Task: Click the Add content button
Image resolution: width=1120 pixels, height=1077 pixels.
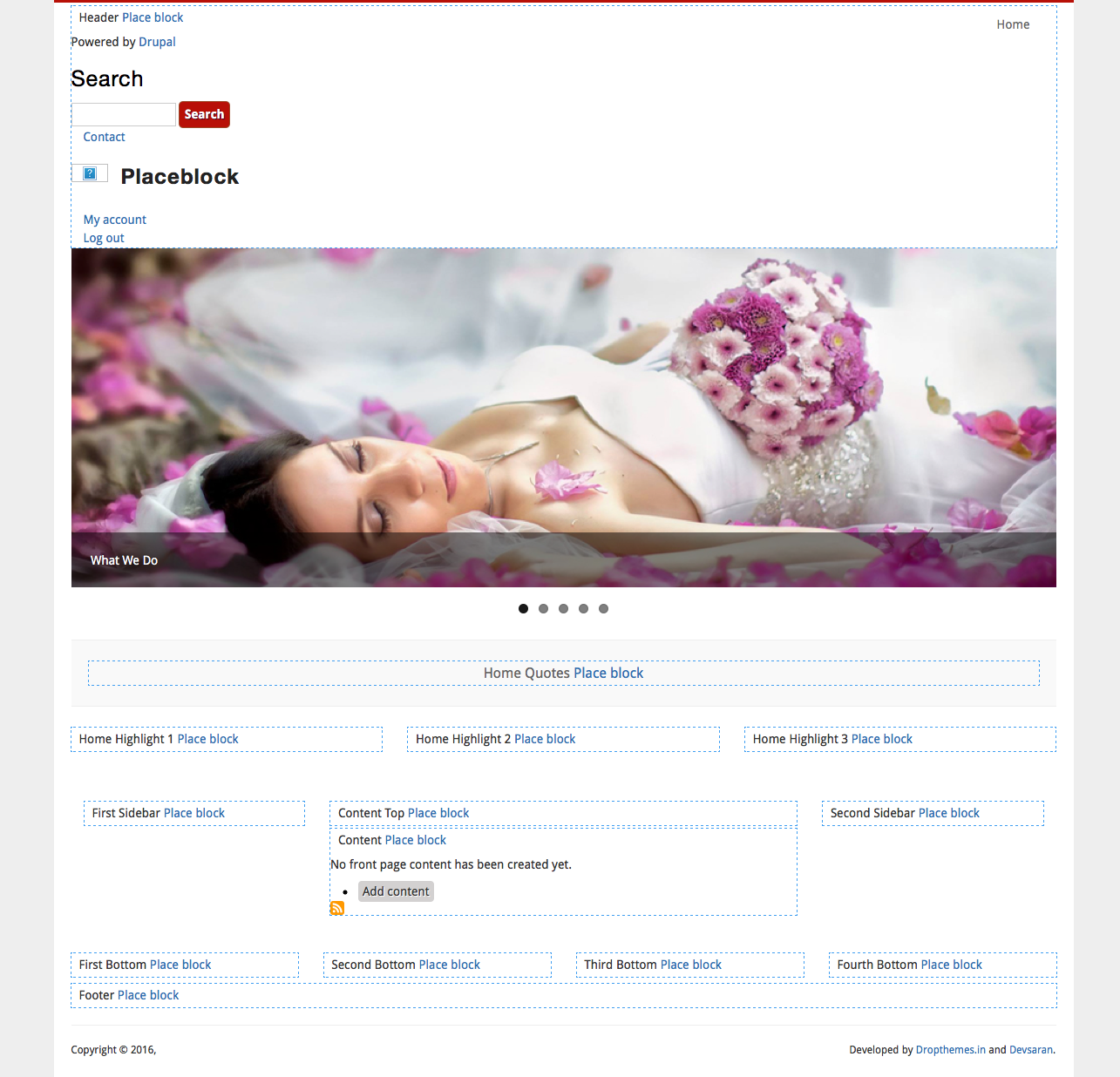Action: [396, 891]
